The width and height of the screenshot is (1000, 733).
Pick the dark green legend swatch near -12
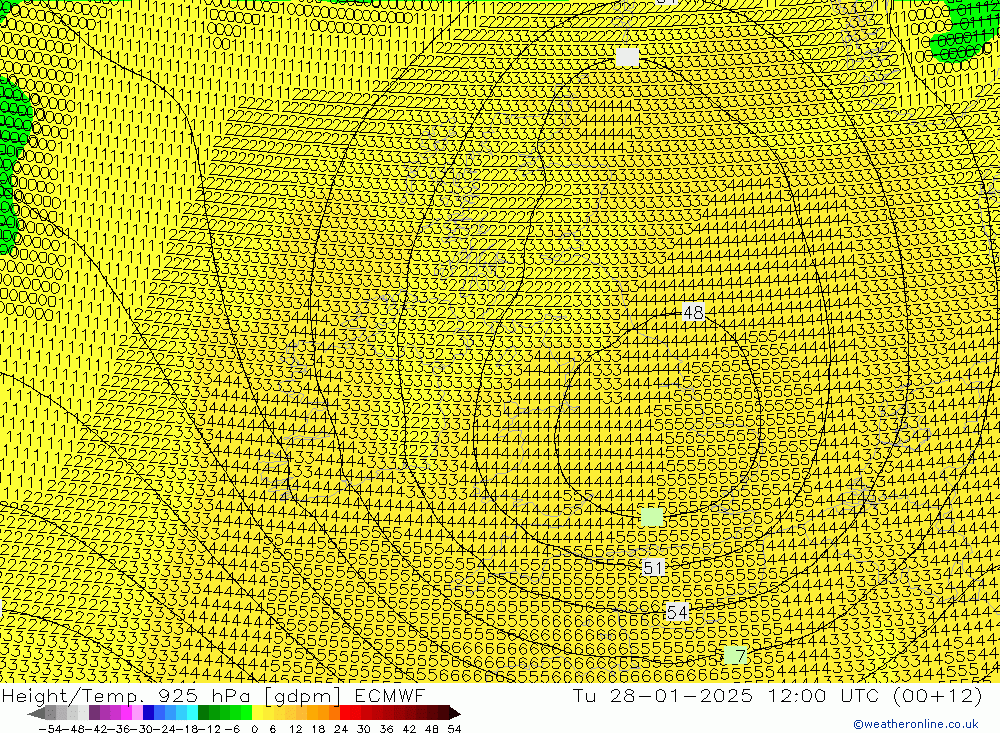coord(203,713)
